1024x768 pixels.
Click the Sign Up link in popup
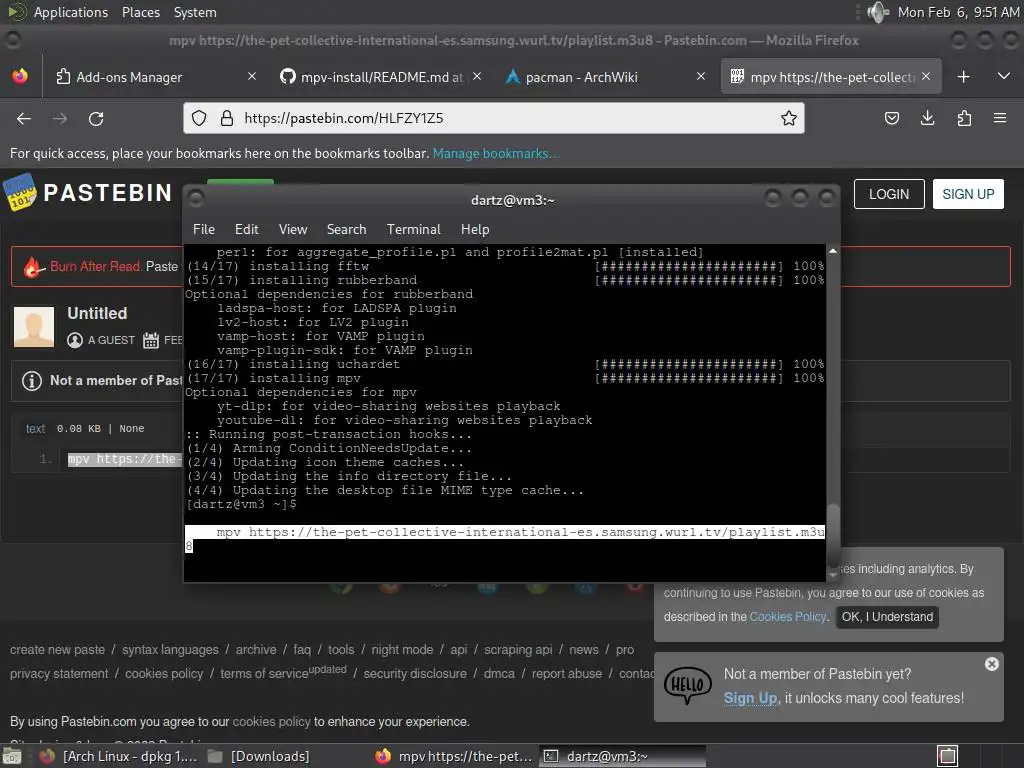point(750,698)
